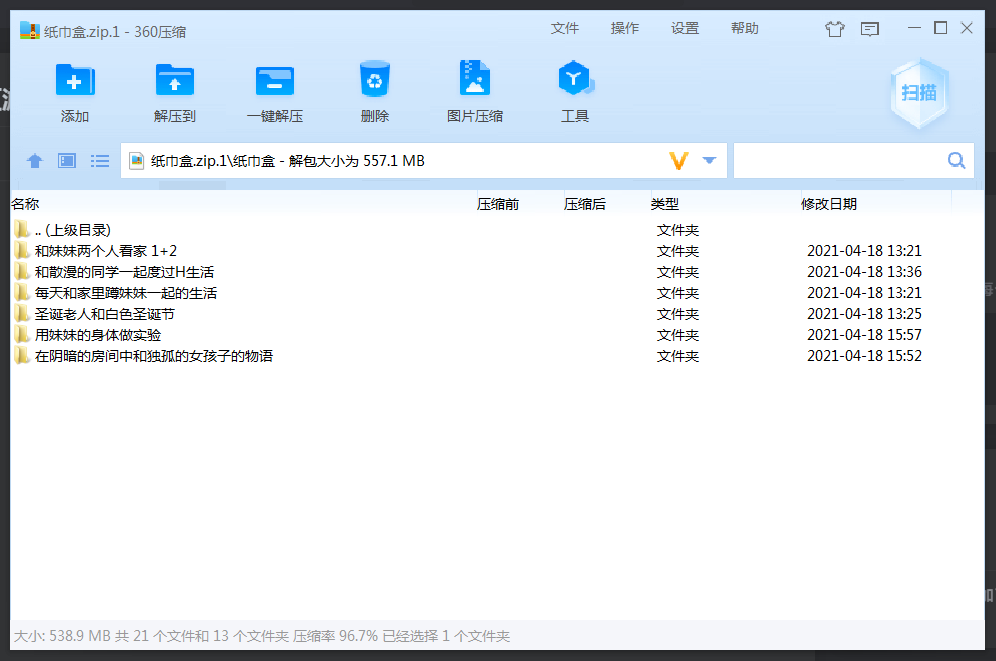
Task: Open the Help (帮助) menu
Action: tap(744, 28)
